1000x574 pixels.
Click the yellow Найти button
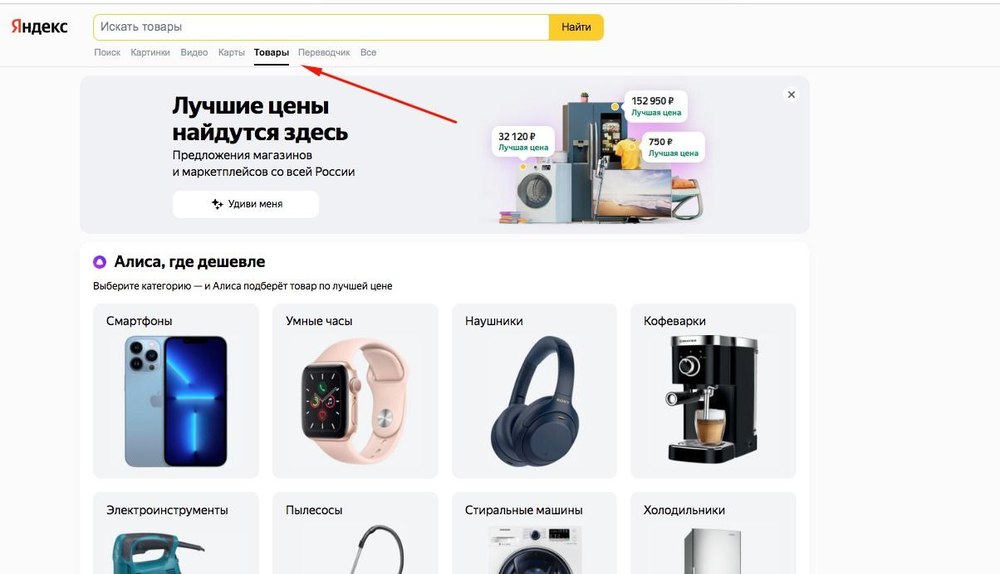coord(576,27)
